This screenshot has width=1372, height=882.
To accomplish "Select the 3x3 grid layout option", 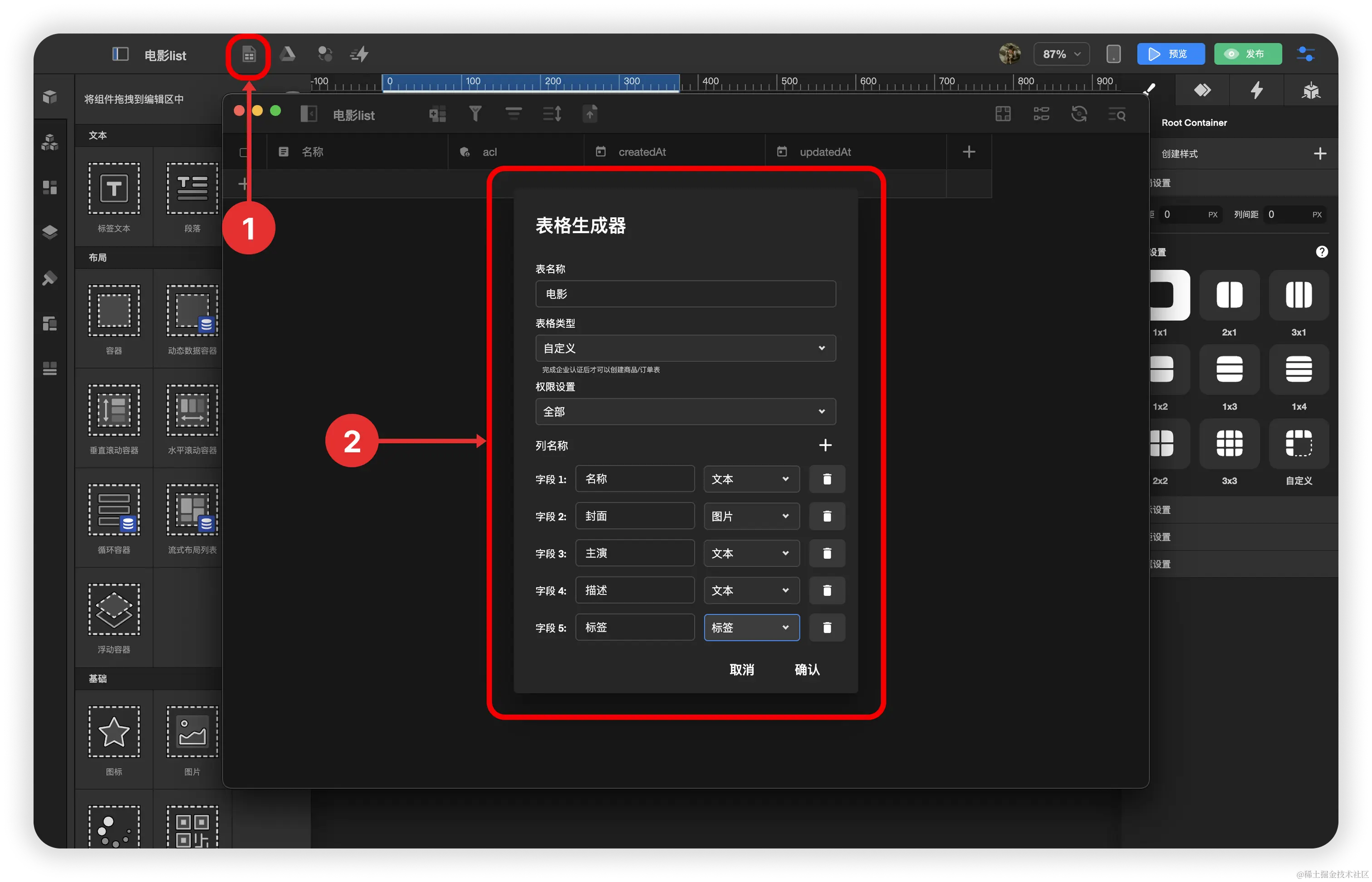I will click(x=1230, y=444).
